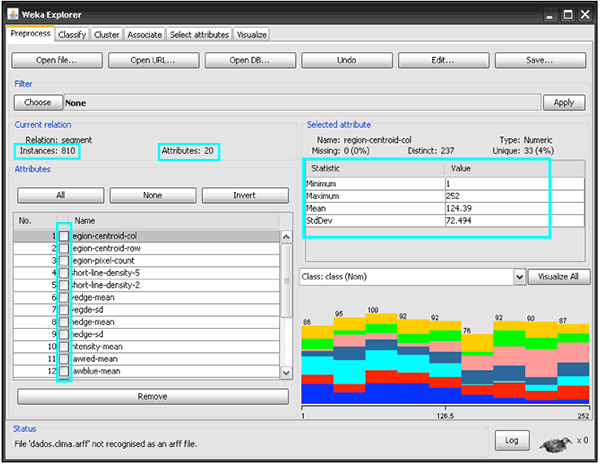This screenshot has width=600, height=464.
Task: Open the Log button
Action: pyautogui.click(x=512, y=441)
